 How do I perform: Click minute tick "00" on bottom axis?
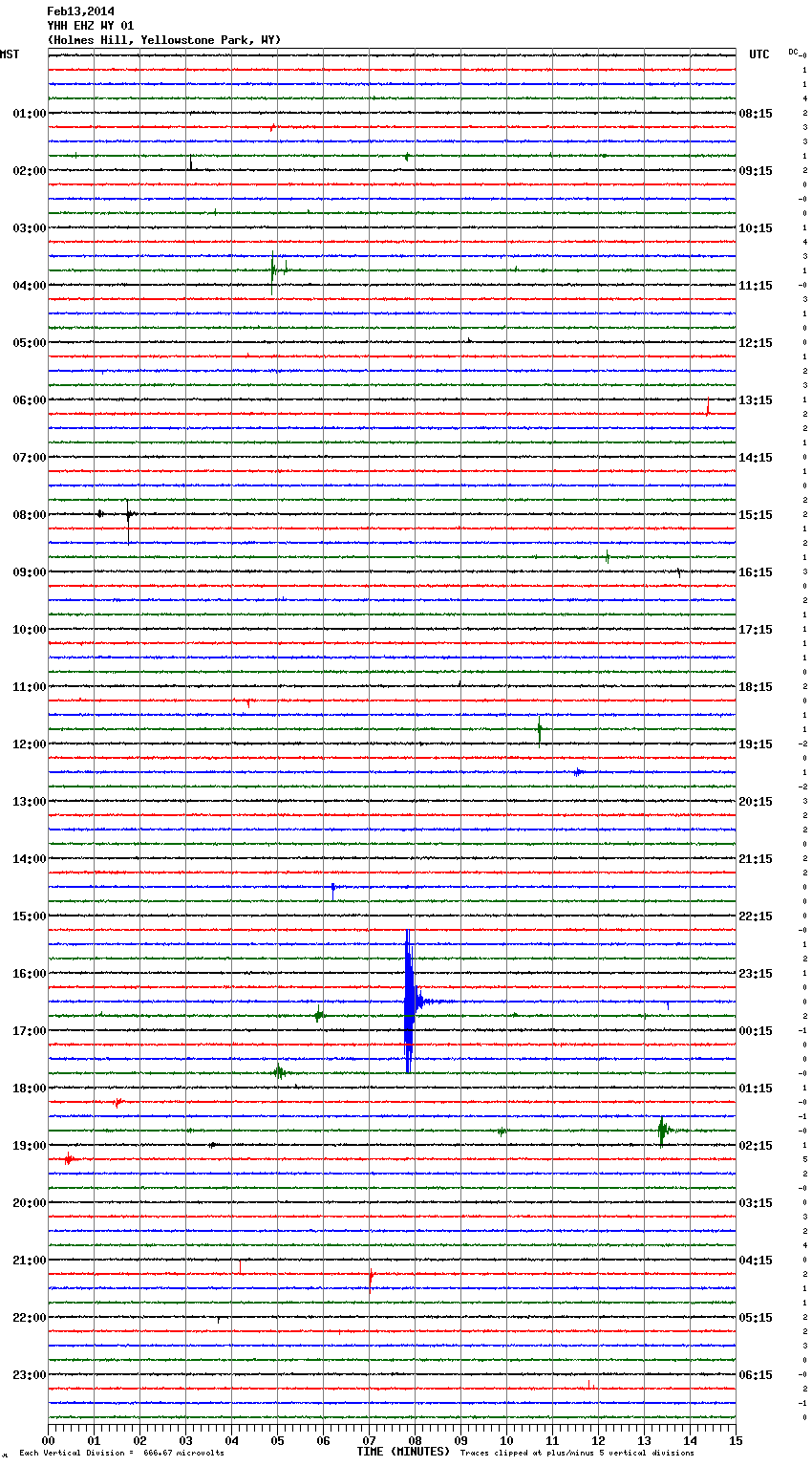(48, 1440)
